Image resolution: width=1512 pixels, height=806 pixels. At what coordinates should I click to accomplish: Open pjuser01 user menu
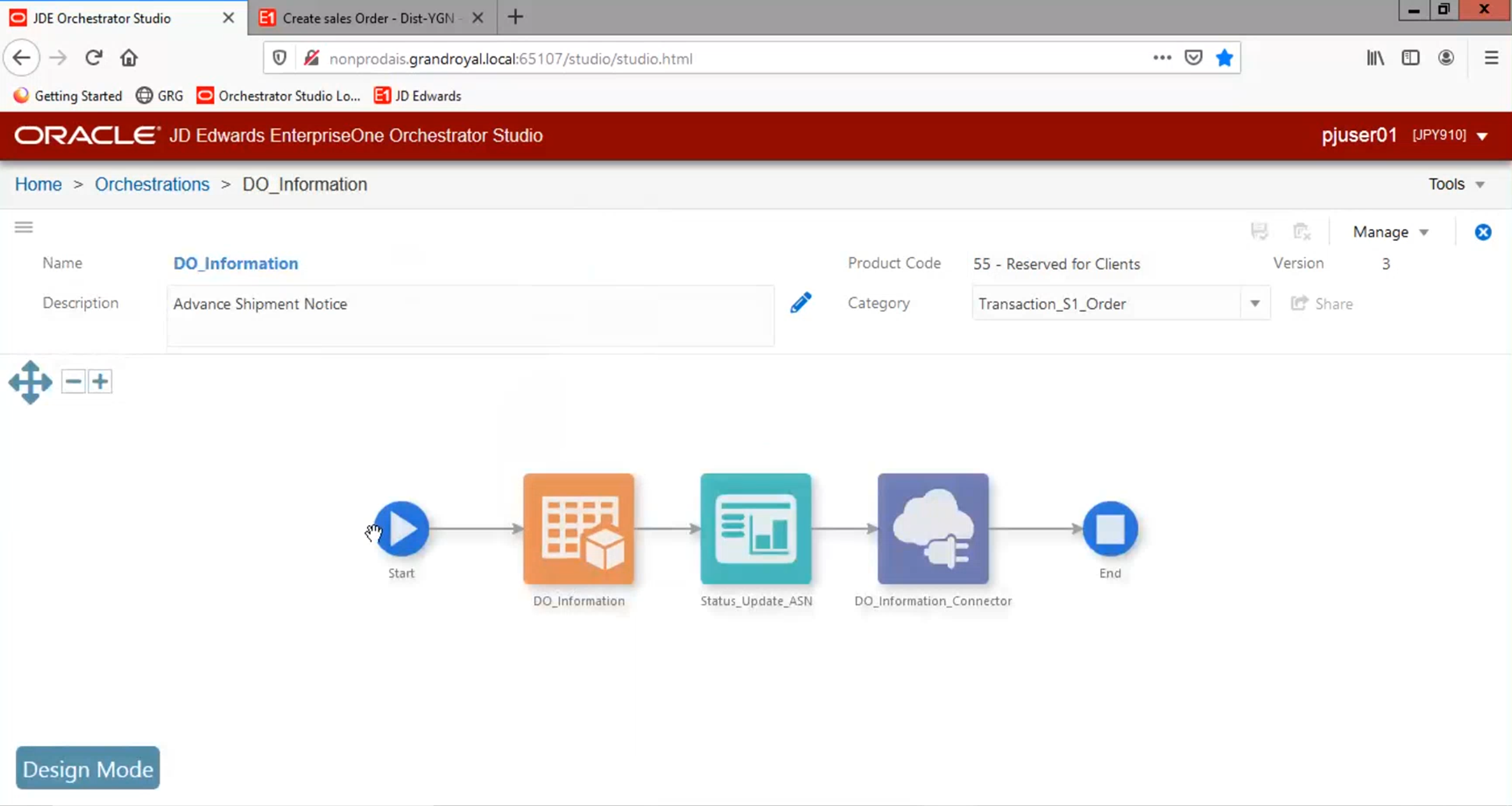click(1404, 135)
